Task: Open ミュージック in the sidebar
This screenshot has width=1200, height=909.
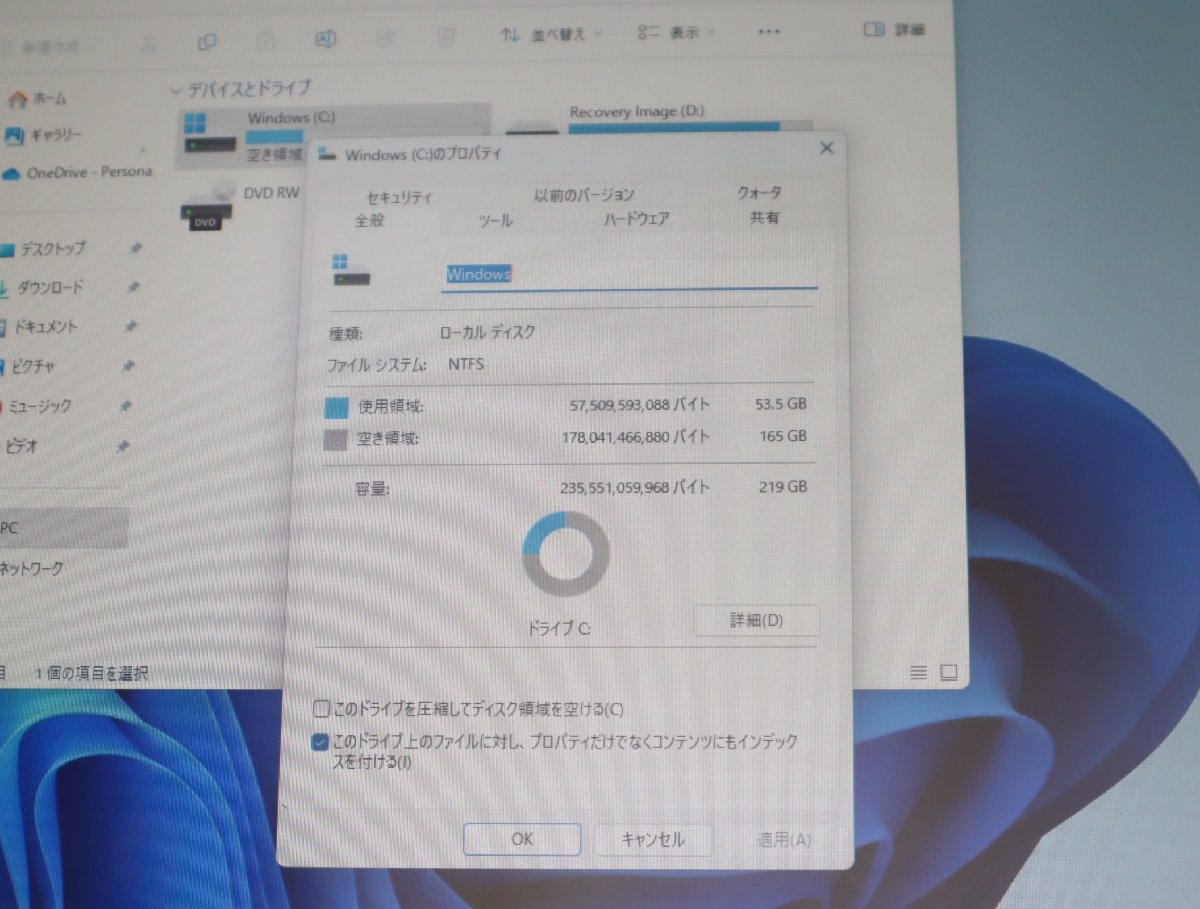Action: point(36,406)
